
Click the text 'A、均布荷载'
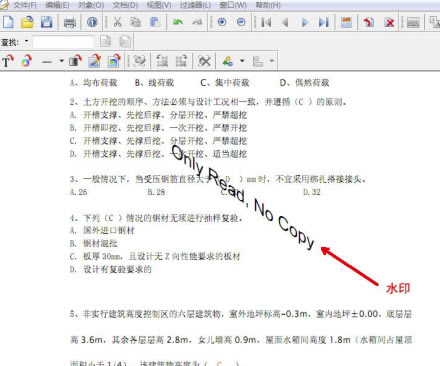click(x=93, y=83)
